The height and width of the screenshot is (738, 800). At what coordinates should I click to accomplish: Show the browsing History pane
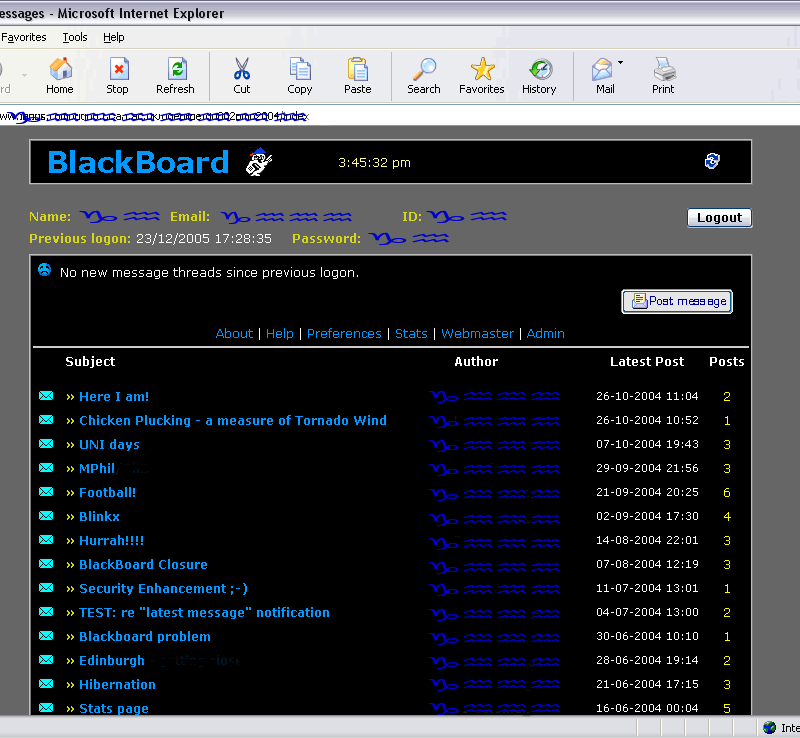(539, 76)
